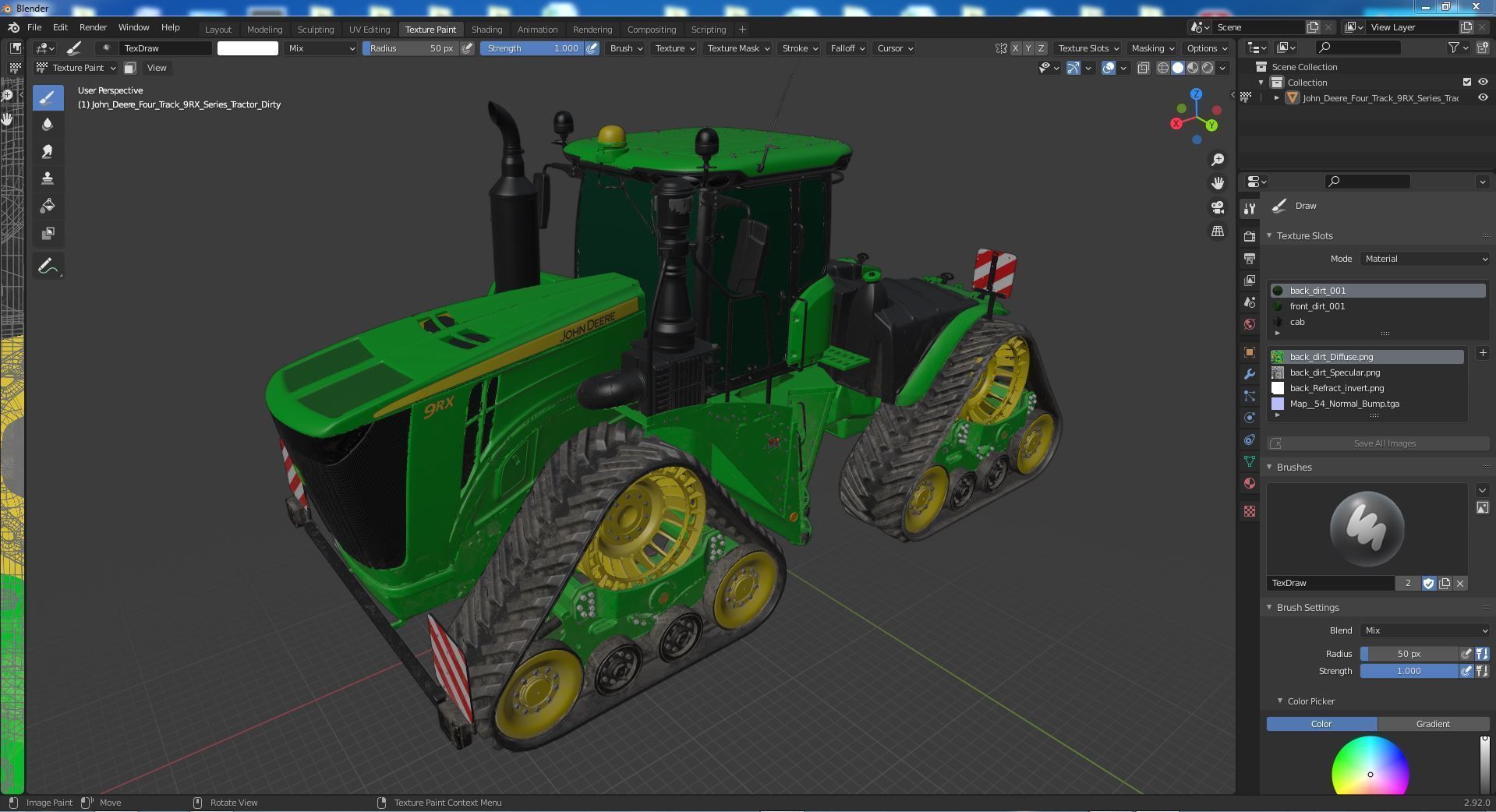Open the Tool properties tab

coord(1250,209)
